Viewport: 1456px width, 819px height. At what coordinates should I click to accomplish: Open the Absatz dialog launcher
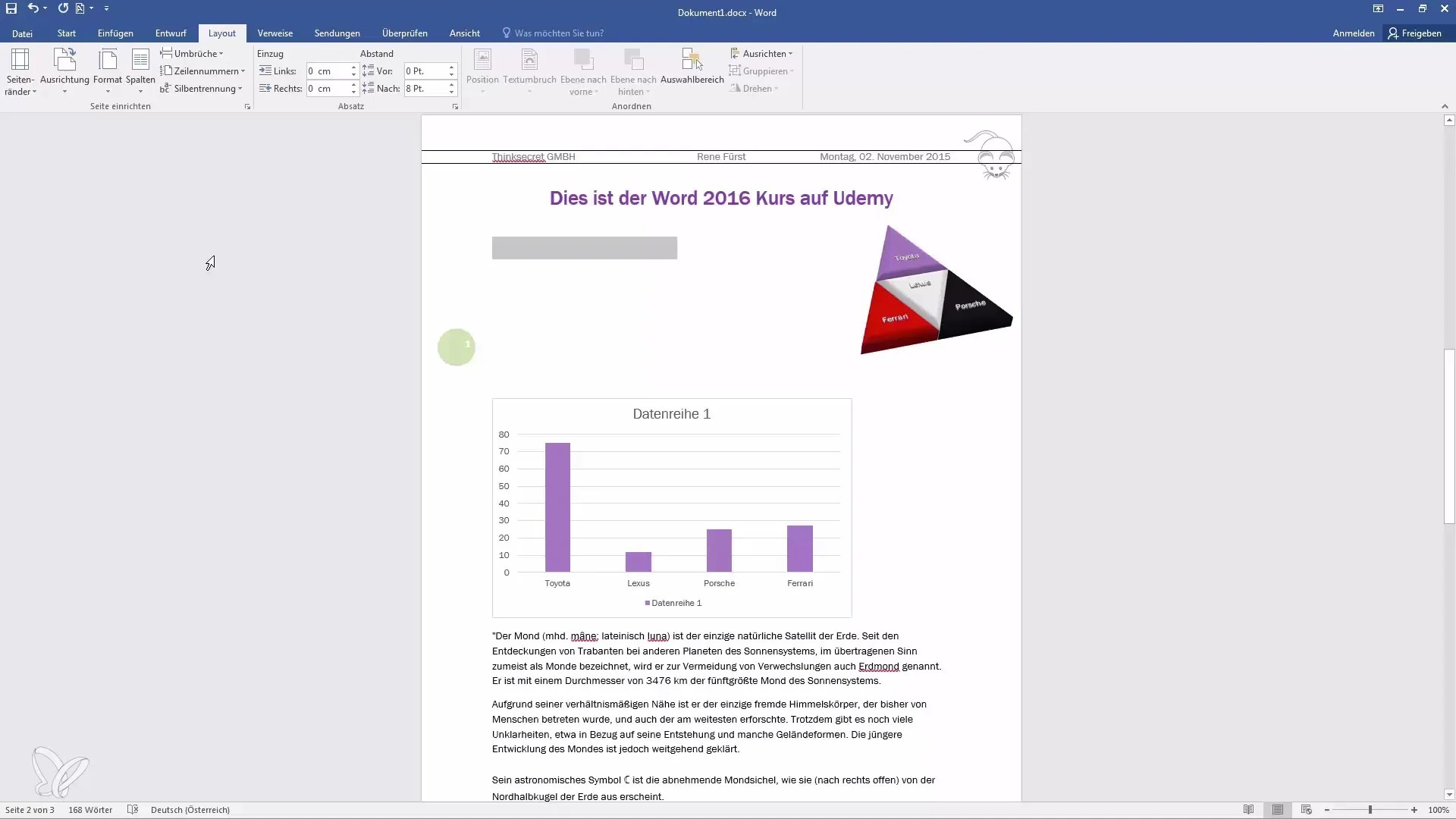click(455, 107)
